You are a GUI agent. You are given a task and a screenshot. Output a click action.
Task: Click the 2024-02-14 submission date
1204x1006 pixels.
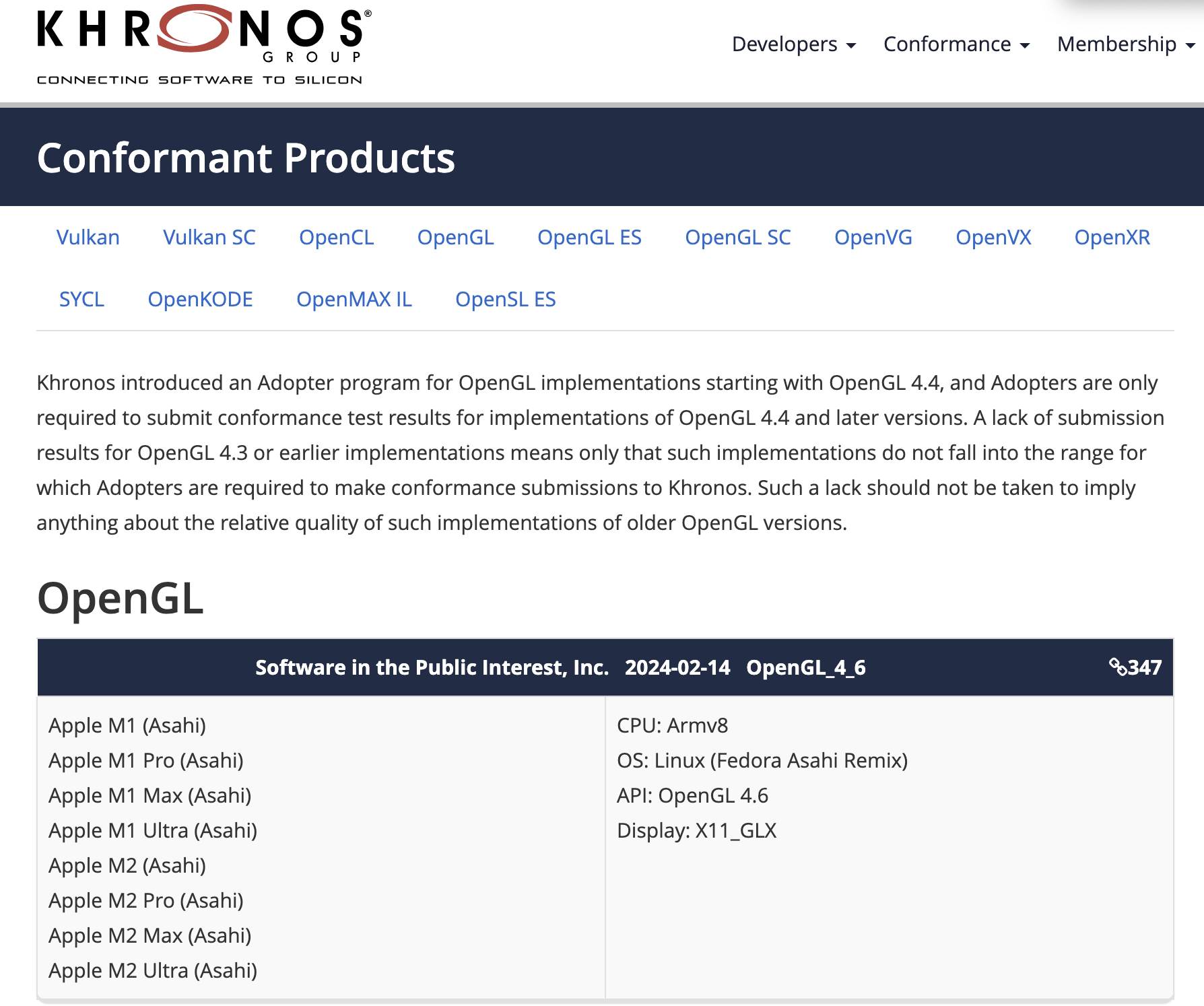tap(677, 667)
